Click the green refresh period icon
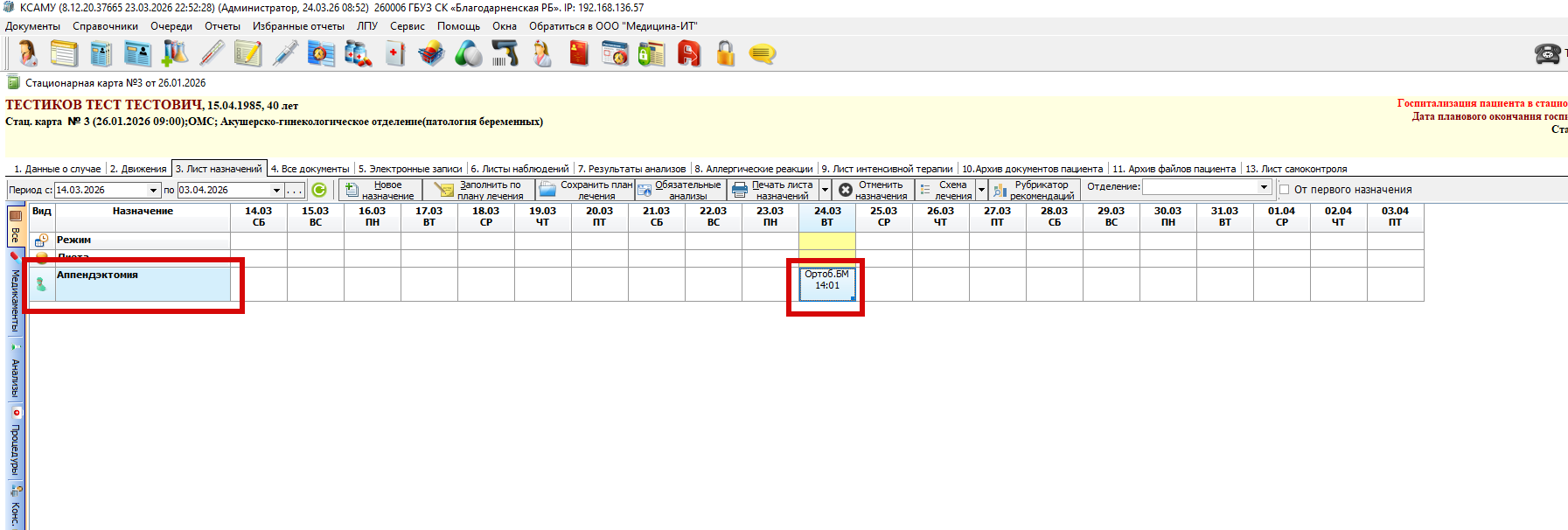This screenshot has width=1568, height=530. point(319,190)
